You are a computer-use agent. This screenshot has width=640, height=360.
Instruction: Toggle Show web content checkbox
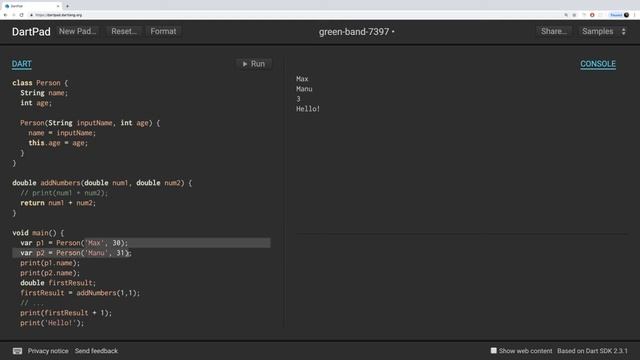tap(493, 351)
